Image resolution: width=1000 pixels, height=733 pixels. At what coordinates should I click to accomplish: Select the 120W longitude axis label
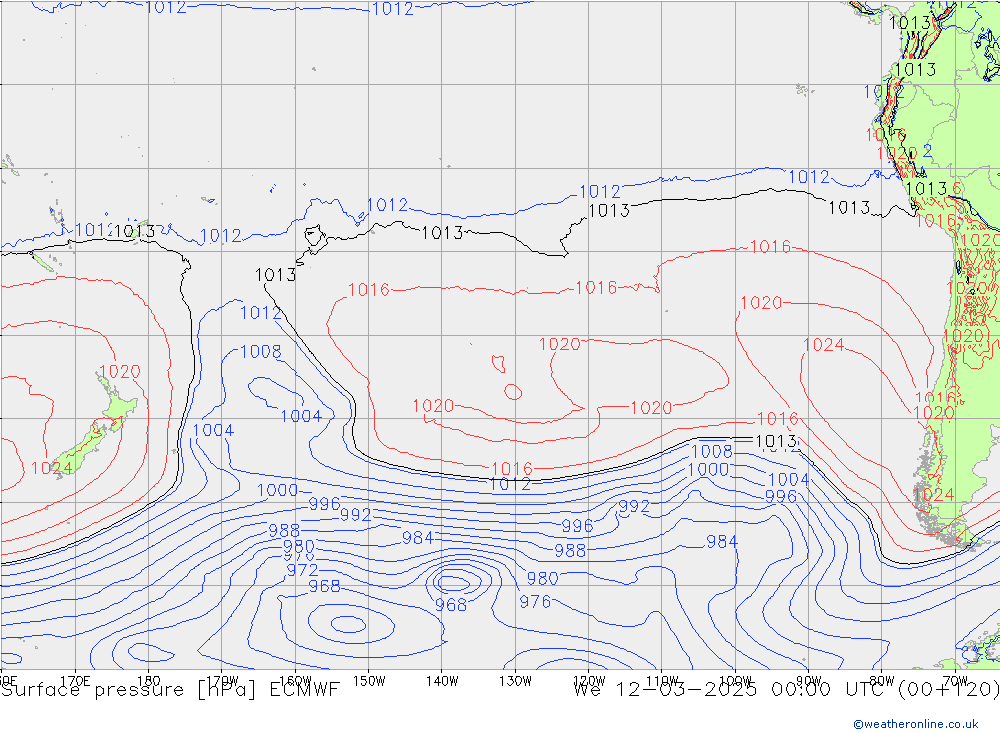589,681
